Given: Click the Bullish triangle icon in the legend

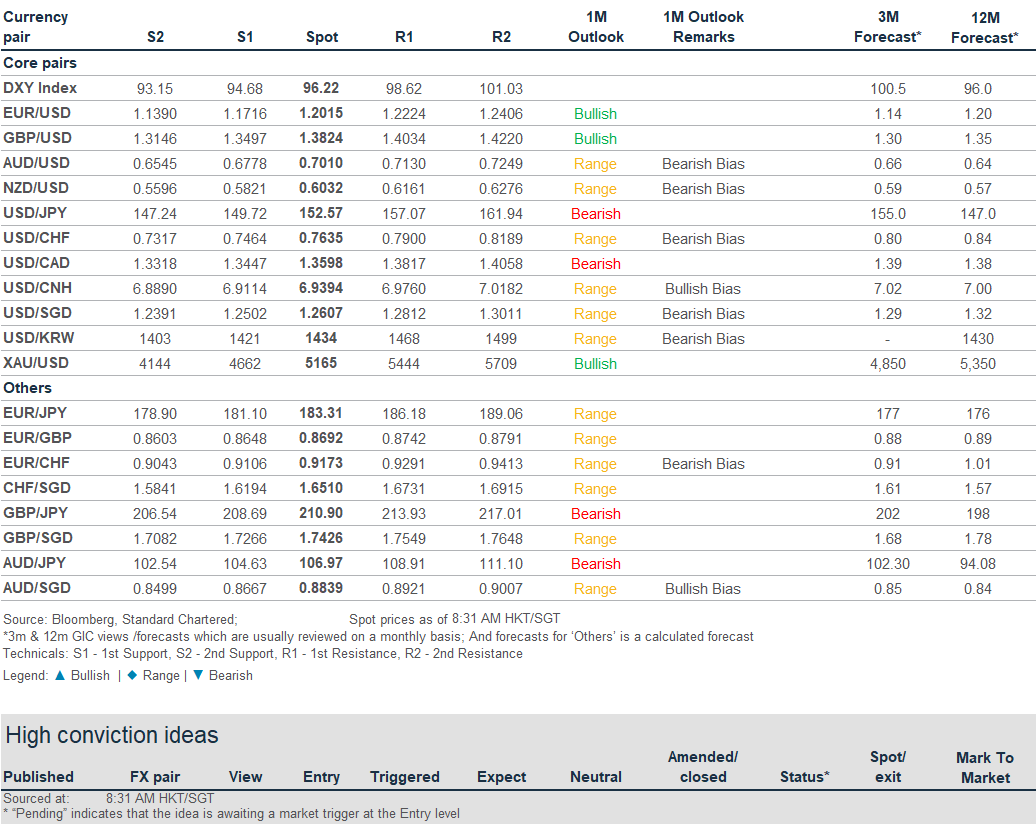Looking at the screenshot, I should pyautogui.click(x=59, y=675).
